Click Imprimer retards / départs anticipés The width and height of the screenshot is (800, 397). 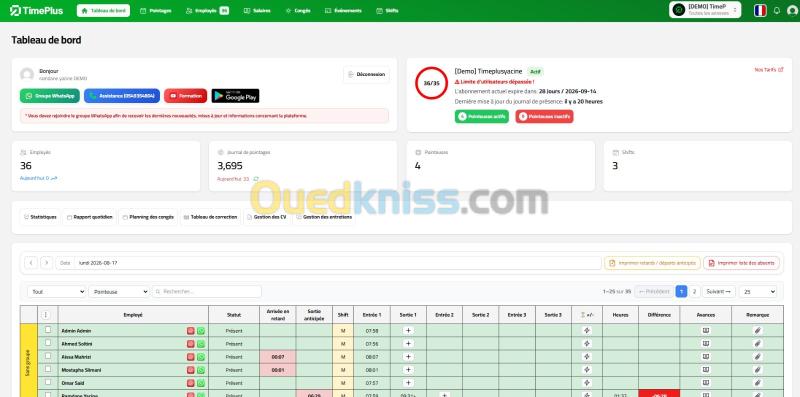(652, 263)
